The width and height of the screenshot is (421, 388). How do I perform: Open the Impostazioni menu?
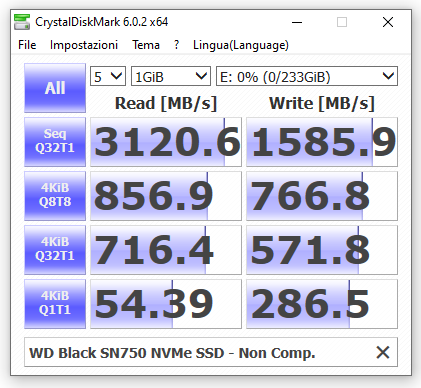(84, 45)
